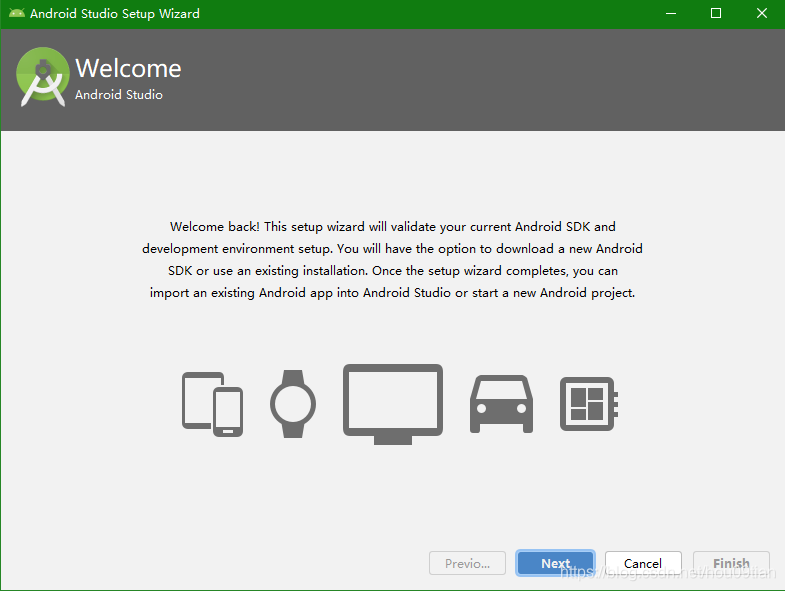Click the disabled Previous button

click(x=467, y=563)
